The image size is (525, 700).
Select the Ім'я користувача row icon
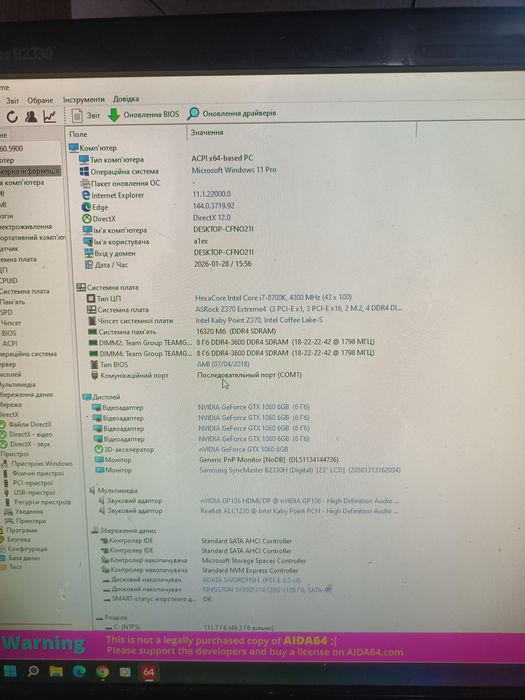pos(88,242)
